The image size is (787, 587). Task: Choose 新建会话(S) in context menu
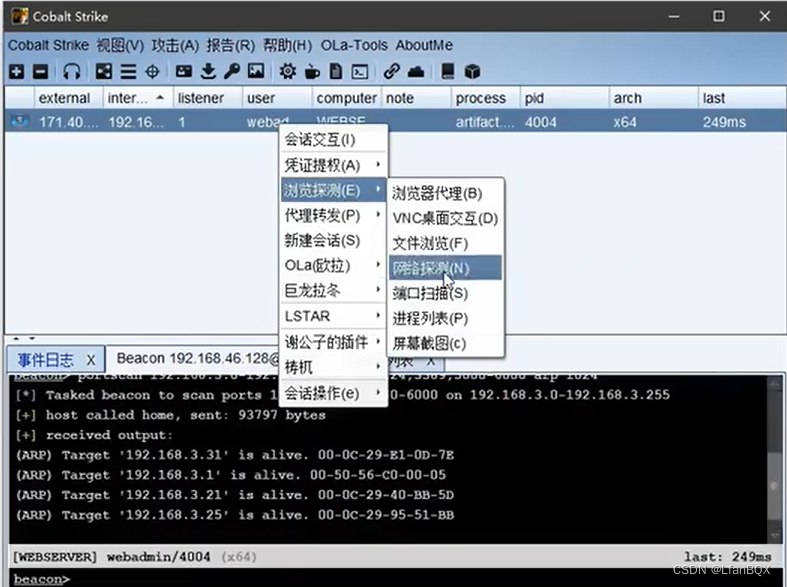pyautogui.click(x=334, y=240)
